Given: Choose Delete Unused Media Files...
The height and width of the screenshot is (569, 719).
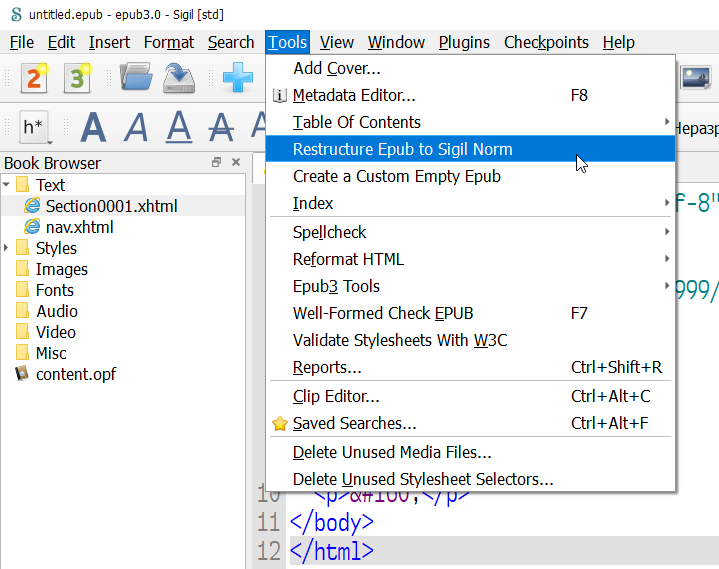Looking at the screenshot, I should click(x=470, y=452).
